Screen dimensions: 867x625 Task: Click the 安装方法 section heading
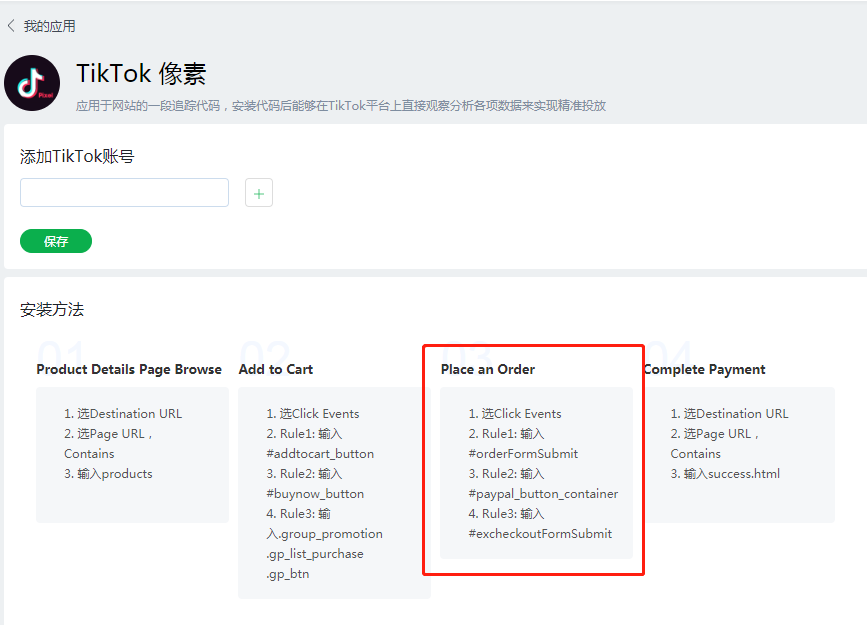[52, 309]
